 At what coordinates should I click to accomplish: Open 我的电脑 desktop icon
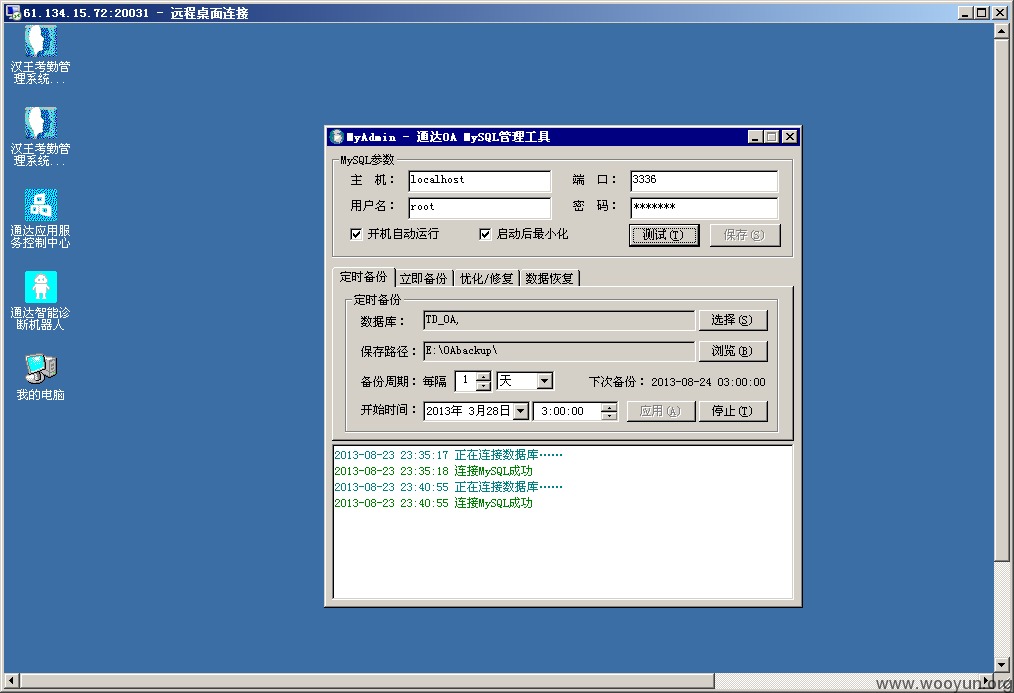40,378
